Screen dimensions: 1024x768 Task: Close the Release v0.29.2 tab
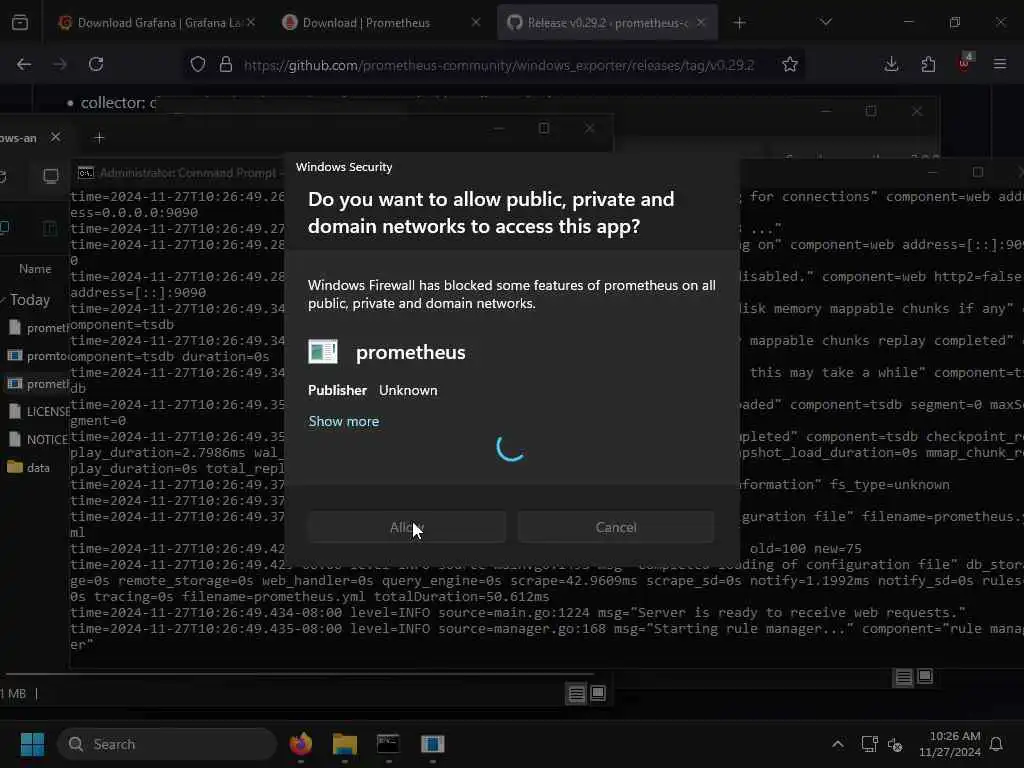[x=701, y=23]
